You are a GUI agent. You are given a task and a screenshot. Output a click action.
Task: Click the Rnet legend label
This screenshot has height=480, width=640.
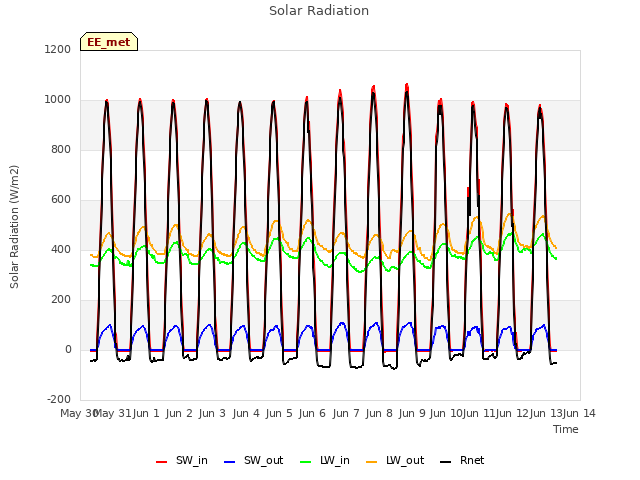click(x=472, y=460)
